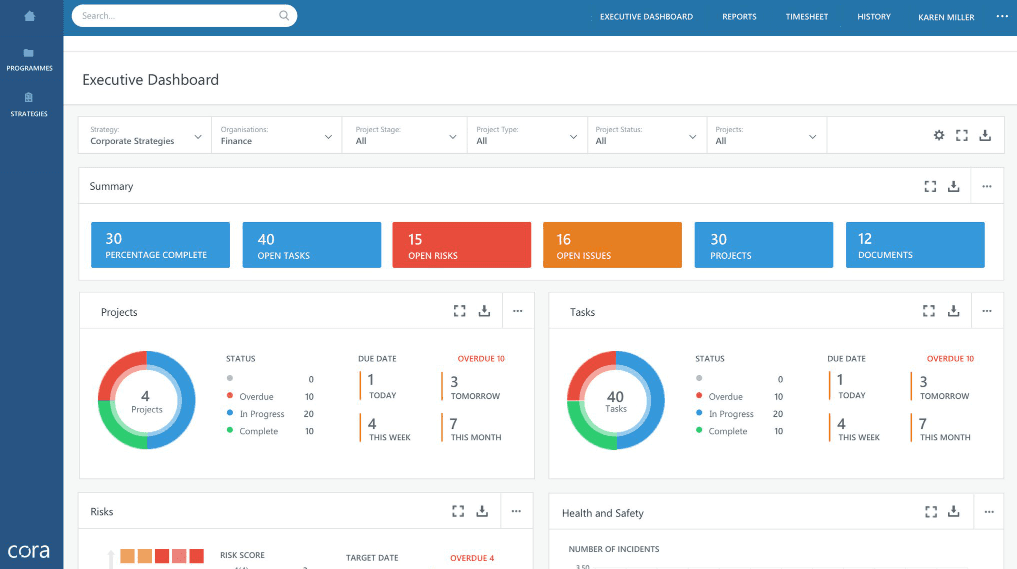Viewport: 1017px width, 569px height.
Task: Open the Project Stage dropdown
Action: (x=405, y=136)
